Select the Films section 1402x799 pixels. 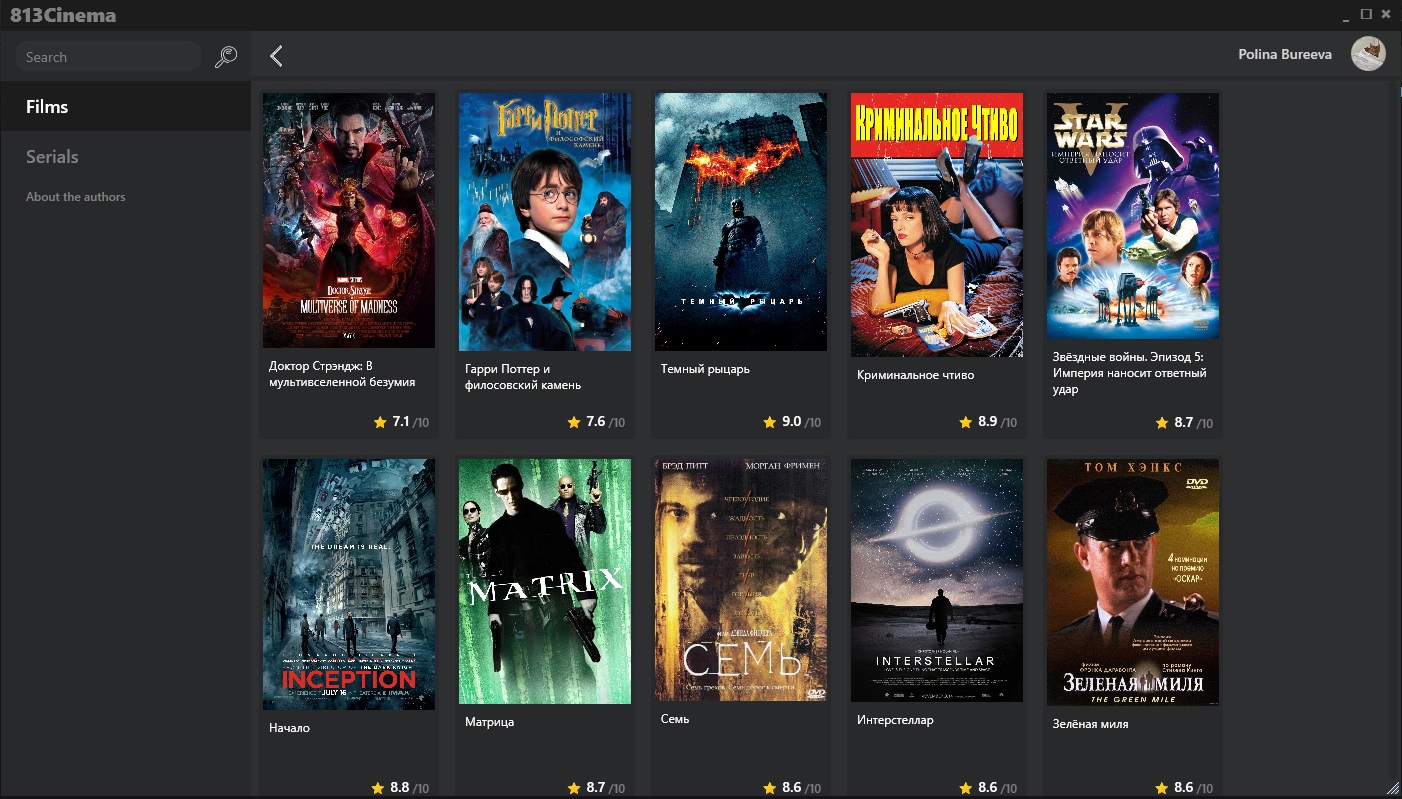[x=125, y=107]
